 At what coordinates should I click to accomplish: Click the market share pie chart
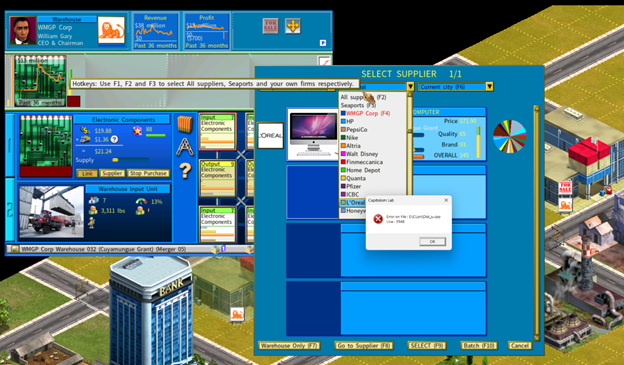510,136
